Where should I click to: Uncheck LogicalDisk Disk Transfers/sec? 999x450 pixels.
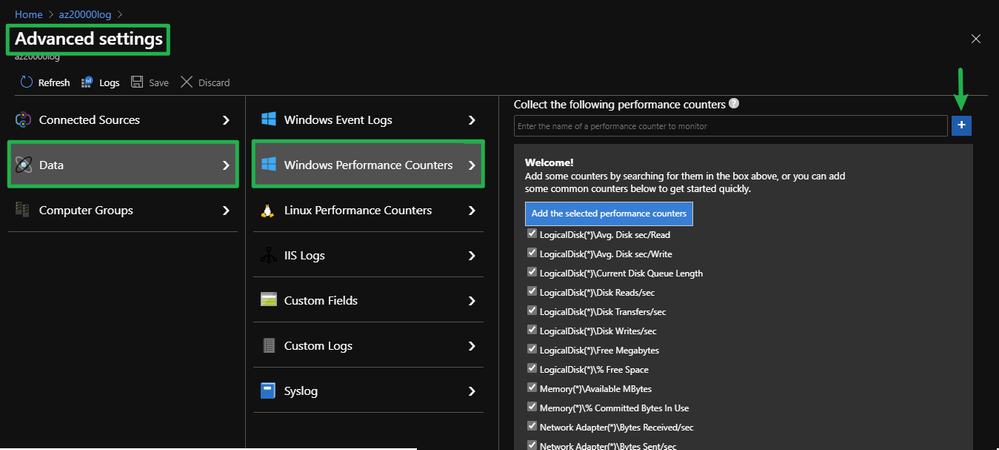pos(532,310)
